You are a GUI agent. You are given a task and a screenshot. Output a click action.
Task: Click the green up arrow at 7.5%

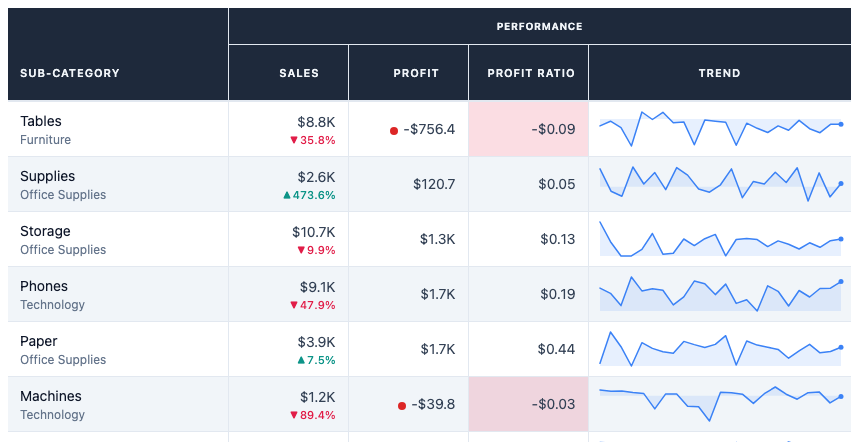pos(301,360)
